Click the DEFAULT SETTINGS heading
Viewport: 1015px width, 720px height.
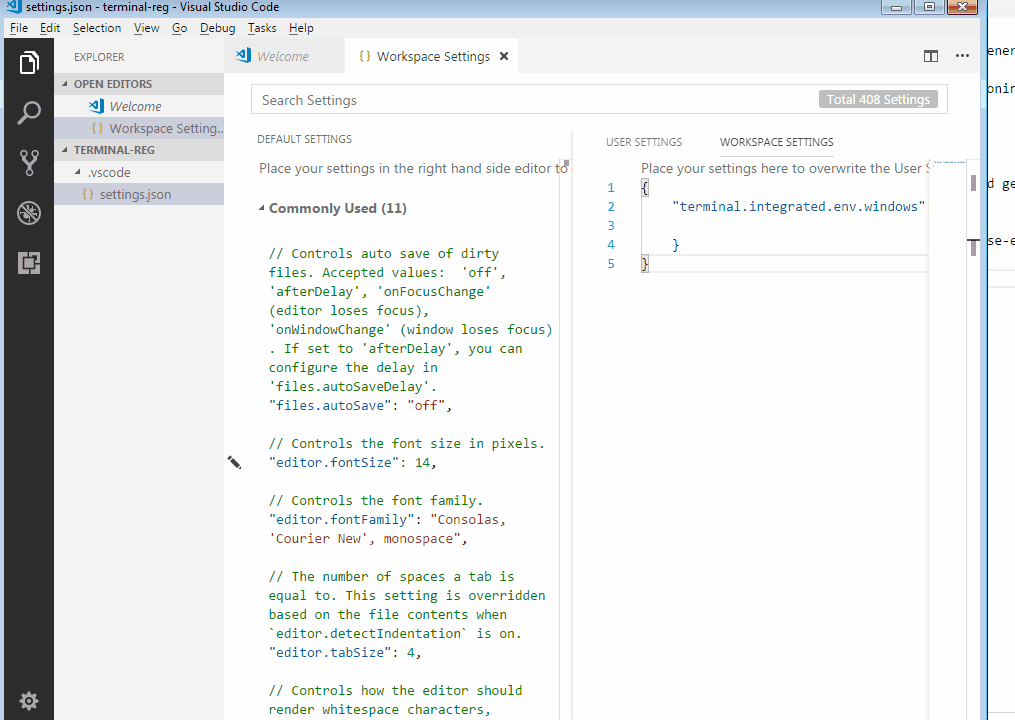pos(304,139)
